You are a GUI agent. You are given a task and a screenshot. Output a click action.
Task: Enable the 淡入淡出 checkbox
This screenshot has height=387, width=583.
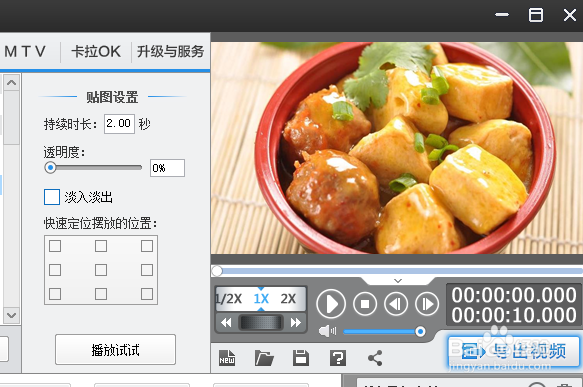(52, 197)
